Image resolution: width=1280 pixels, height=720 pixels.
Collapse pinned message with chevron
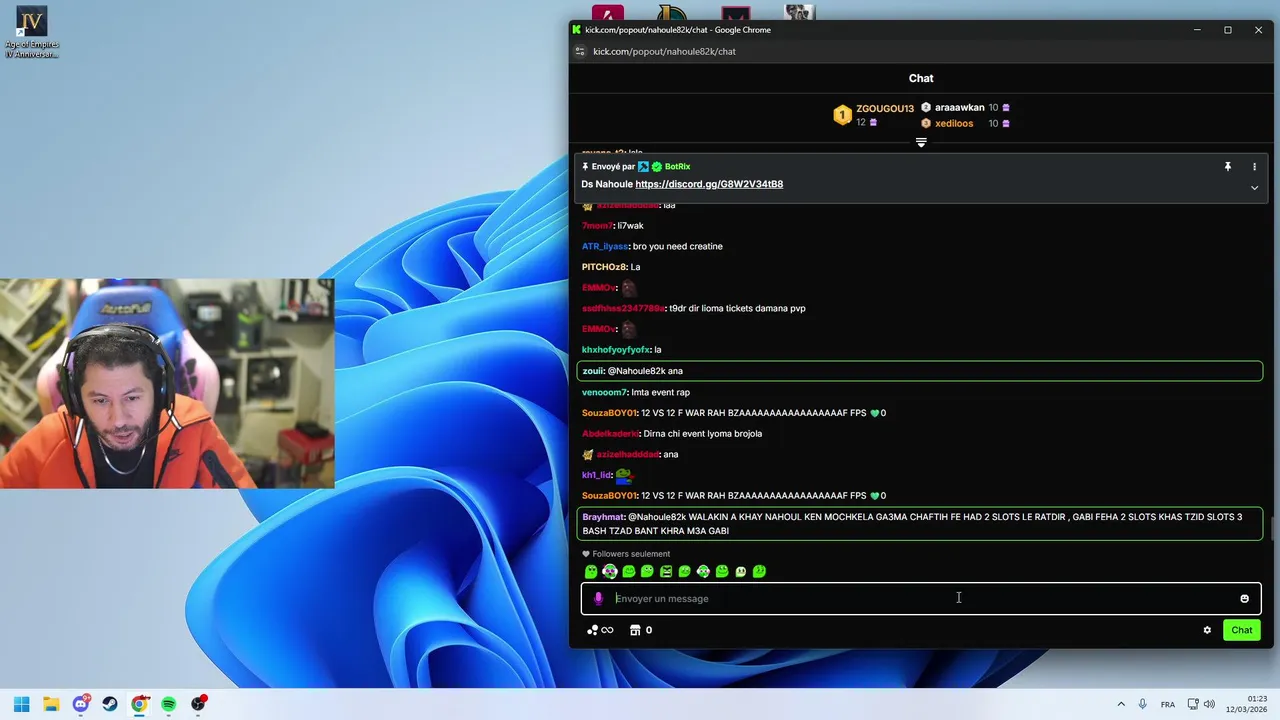pos(1254,187)
